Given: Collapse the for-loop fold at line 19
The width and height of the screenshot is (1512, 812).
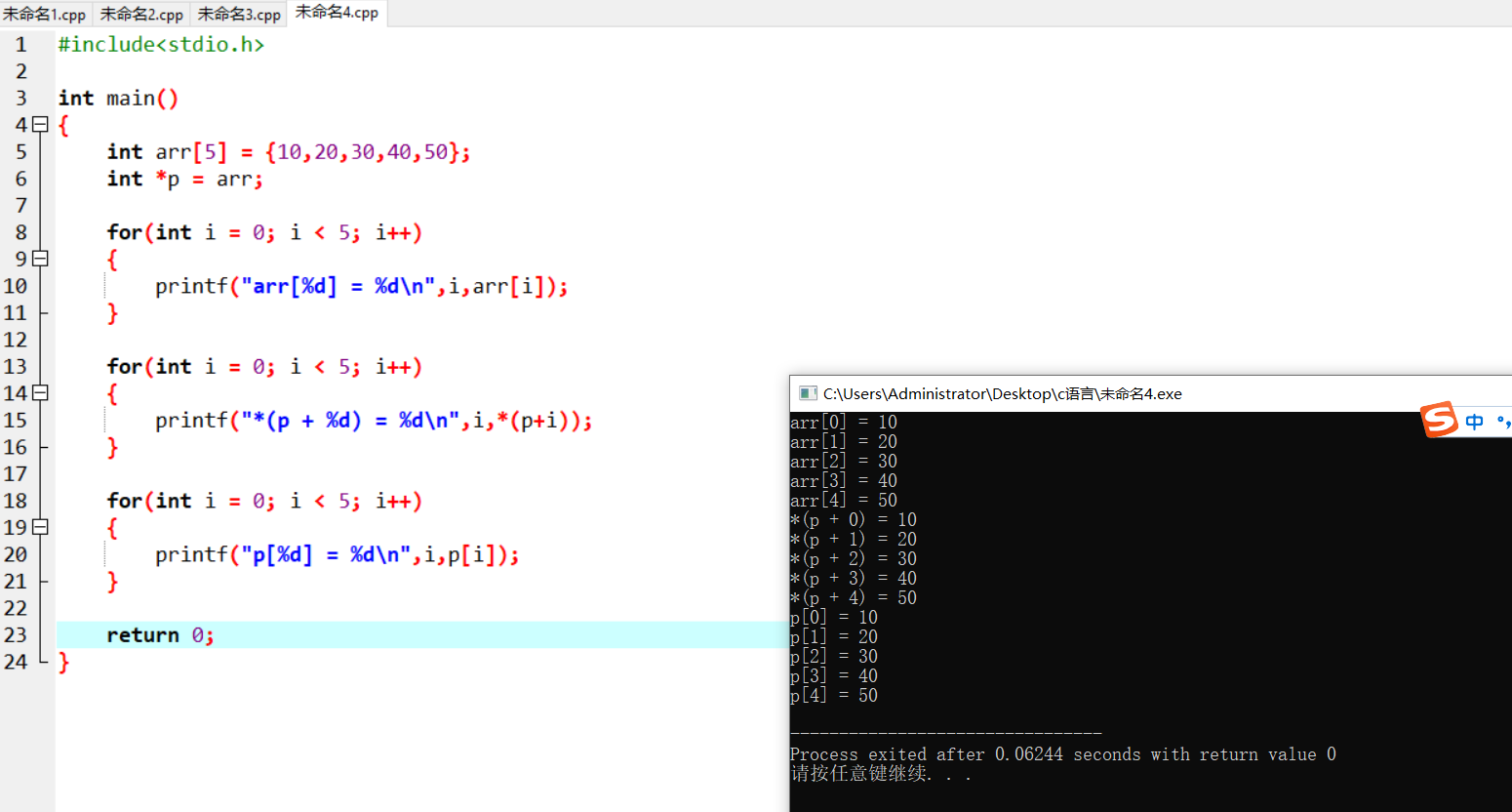Looking at the screenshot, I should pyautogui.click(x=40, y=527).
